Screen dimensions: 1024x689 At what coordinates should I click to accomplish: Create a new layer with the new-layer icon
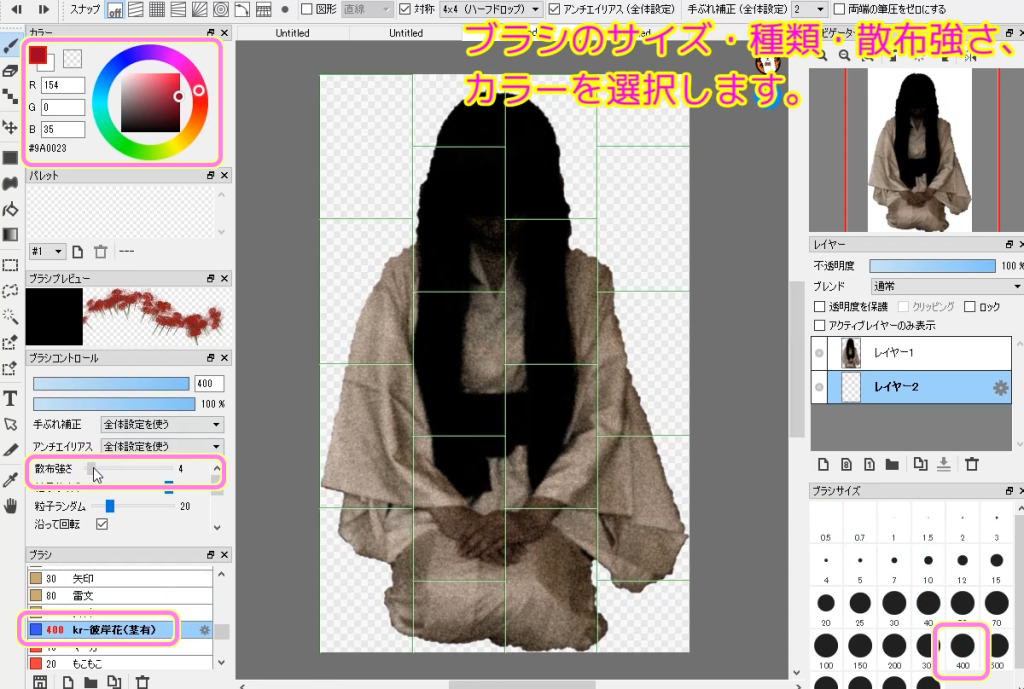[x=825, y=462]
